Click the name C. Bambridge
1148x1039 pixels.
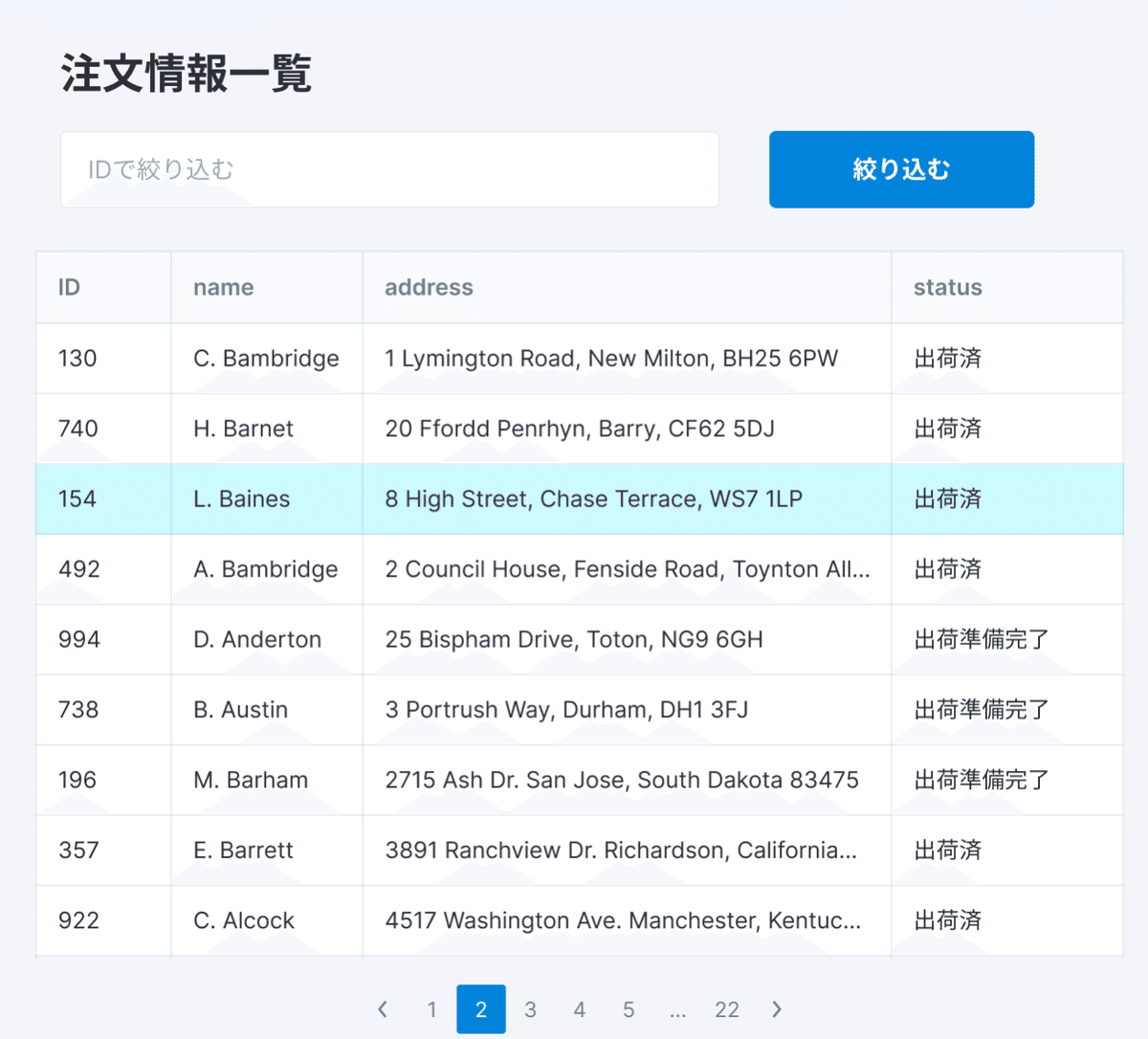[266, 359]
